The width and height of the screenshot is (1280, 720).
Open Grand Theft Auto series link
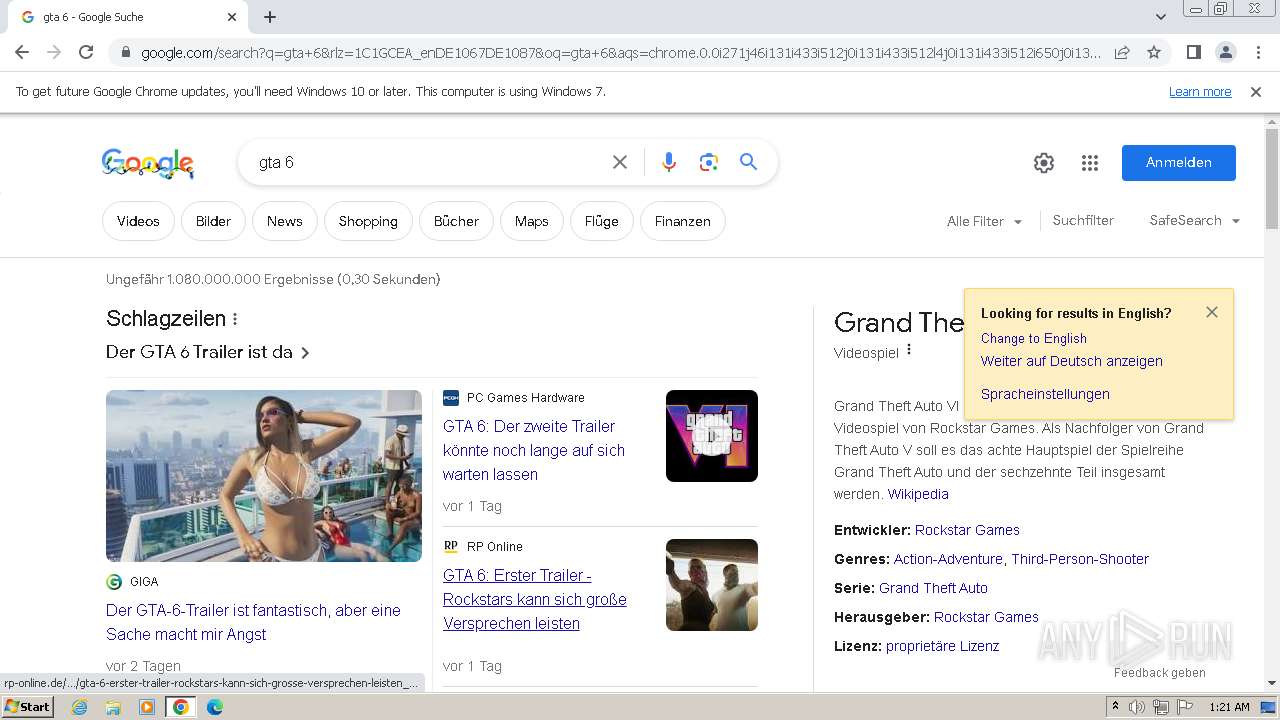click(933, 588)
